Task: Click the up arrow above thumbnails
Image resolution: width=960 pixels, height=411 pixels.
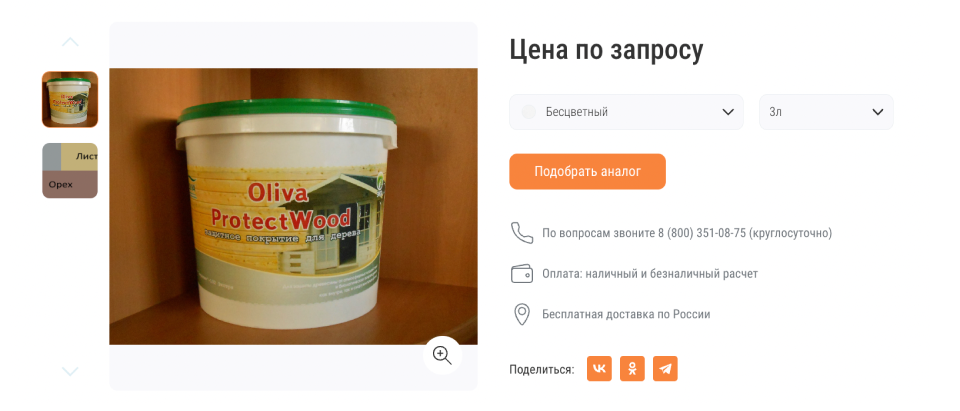Action: (x=70, y=42)
